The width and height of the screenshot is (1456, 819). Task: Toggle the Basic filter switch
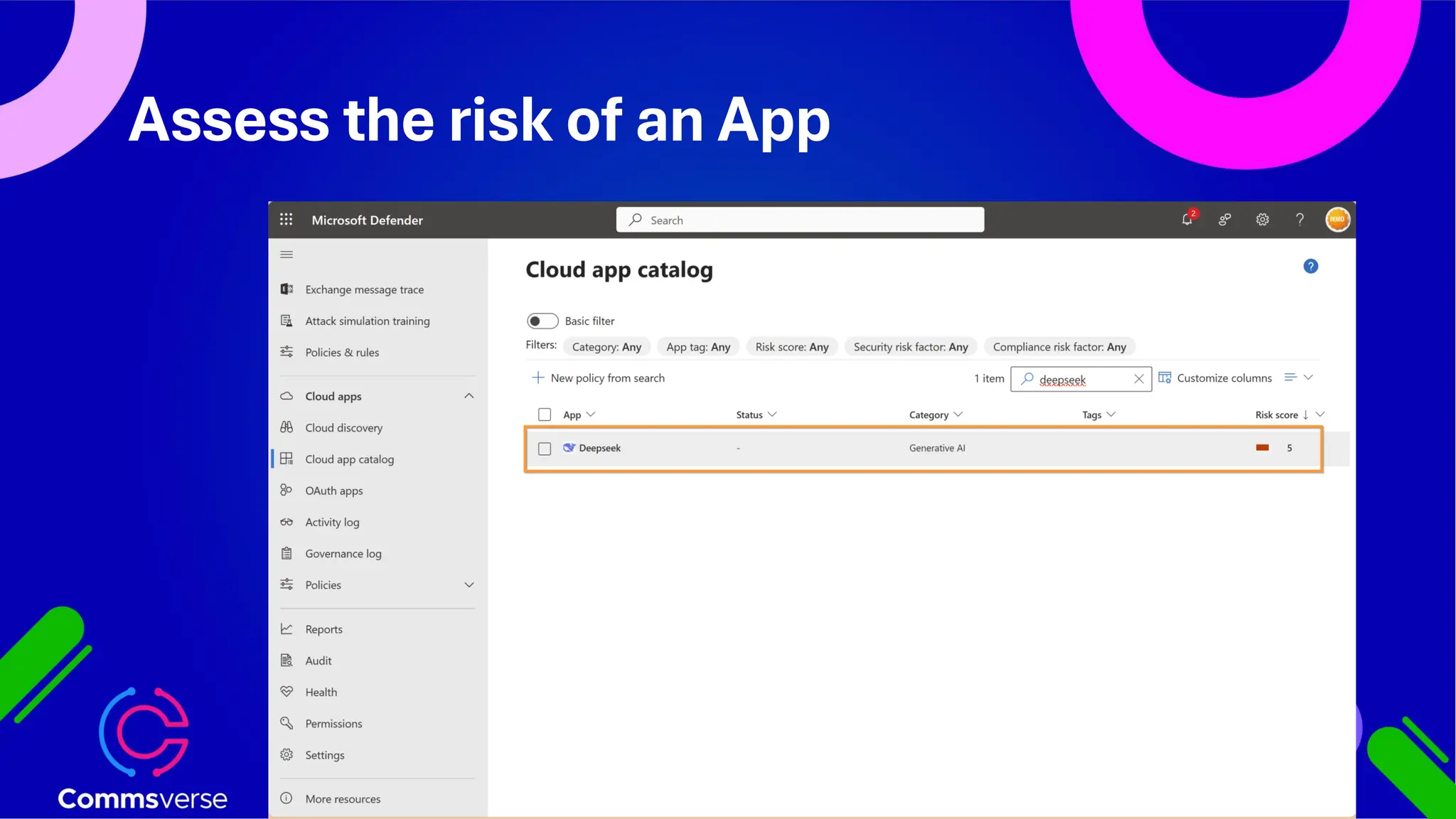[542, 321]
